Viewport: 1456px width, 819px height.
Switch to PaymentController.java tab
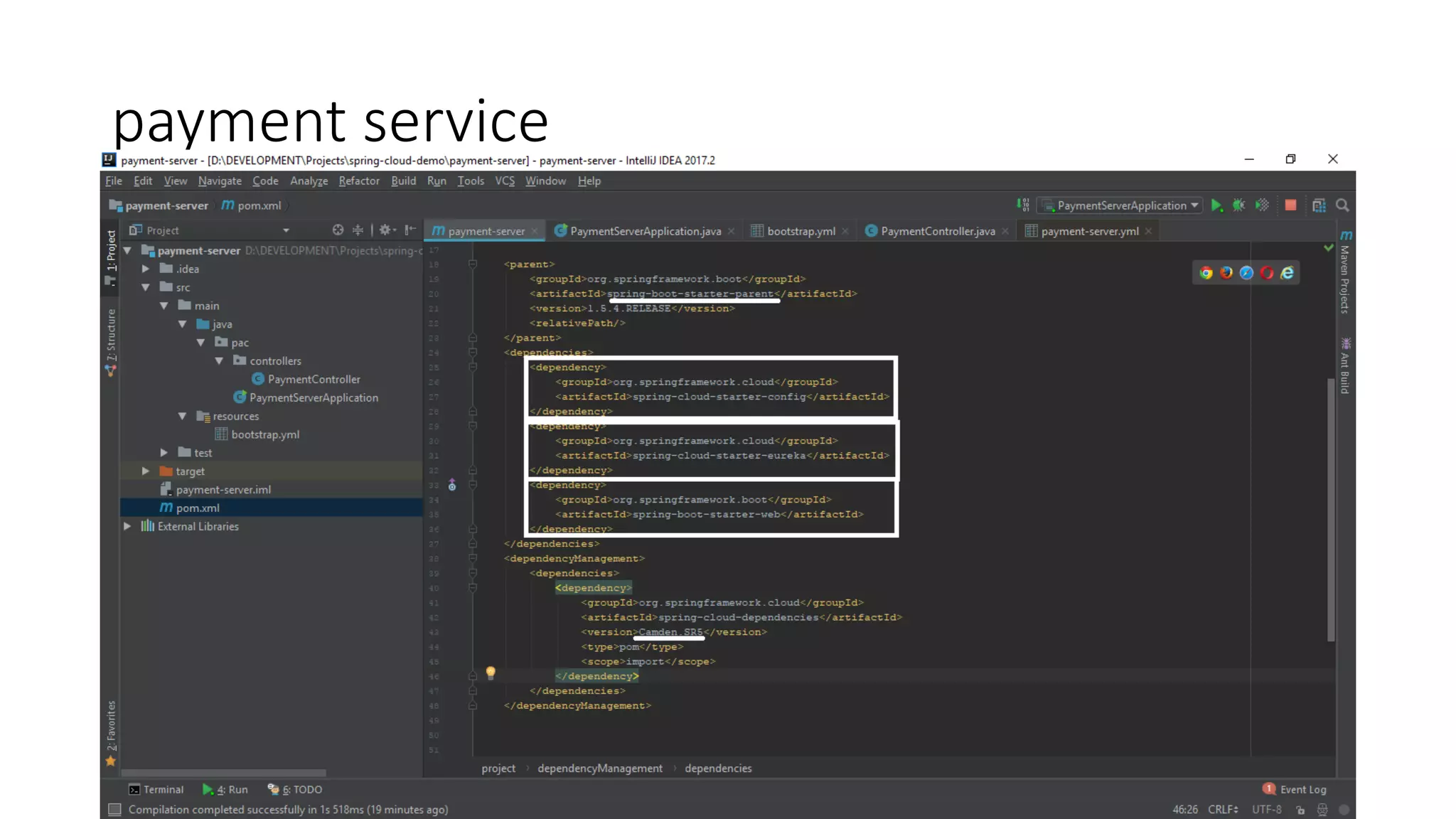[x=938, y=231]
